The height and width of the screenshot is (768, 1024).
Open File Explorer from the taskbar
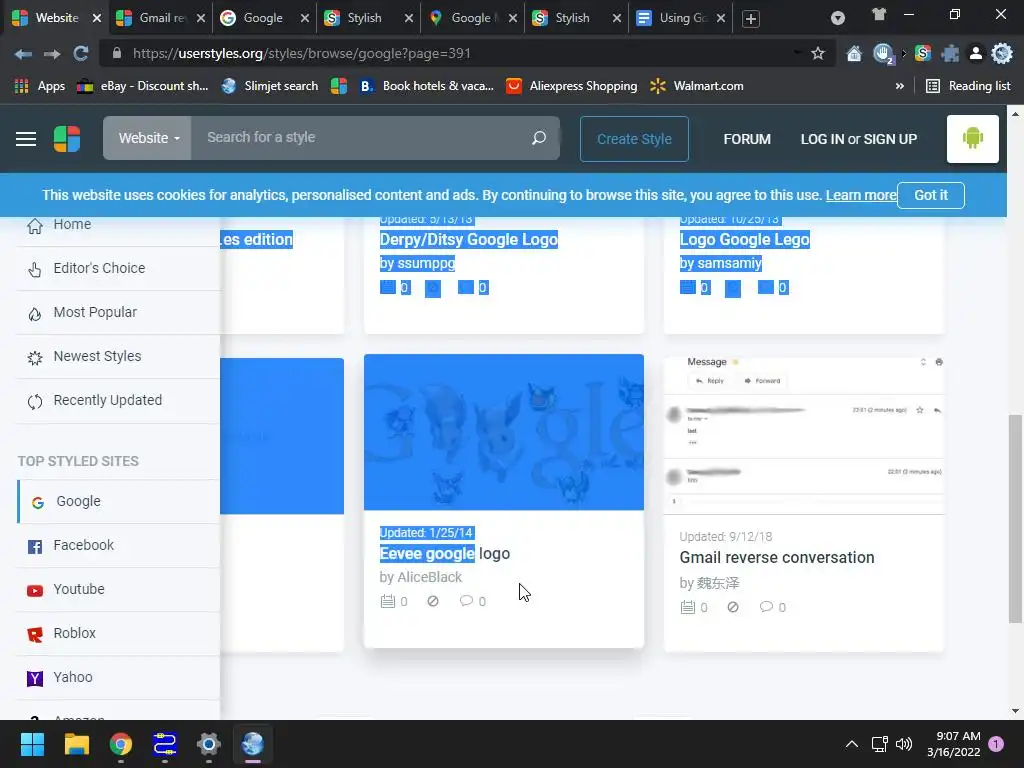(x=76, y=744)
